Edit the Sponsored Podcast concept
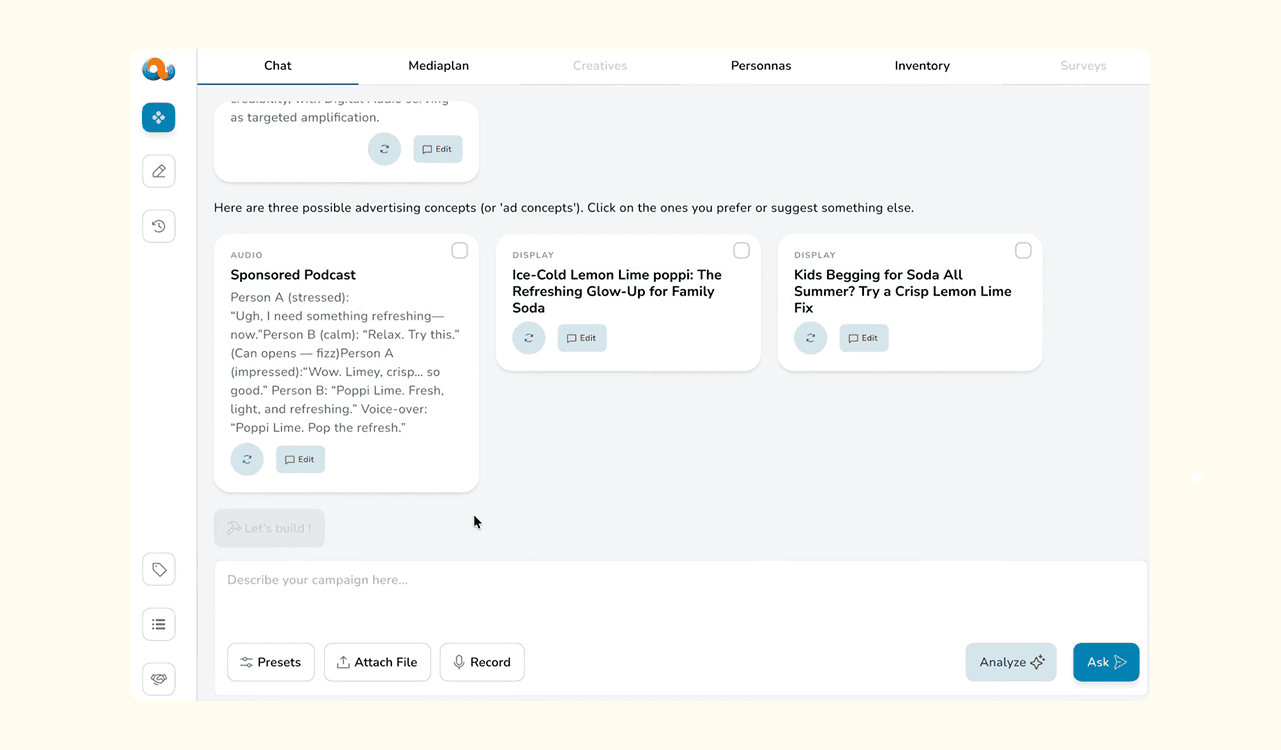The image size is (1281, 750). click(x=300, y=459)
